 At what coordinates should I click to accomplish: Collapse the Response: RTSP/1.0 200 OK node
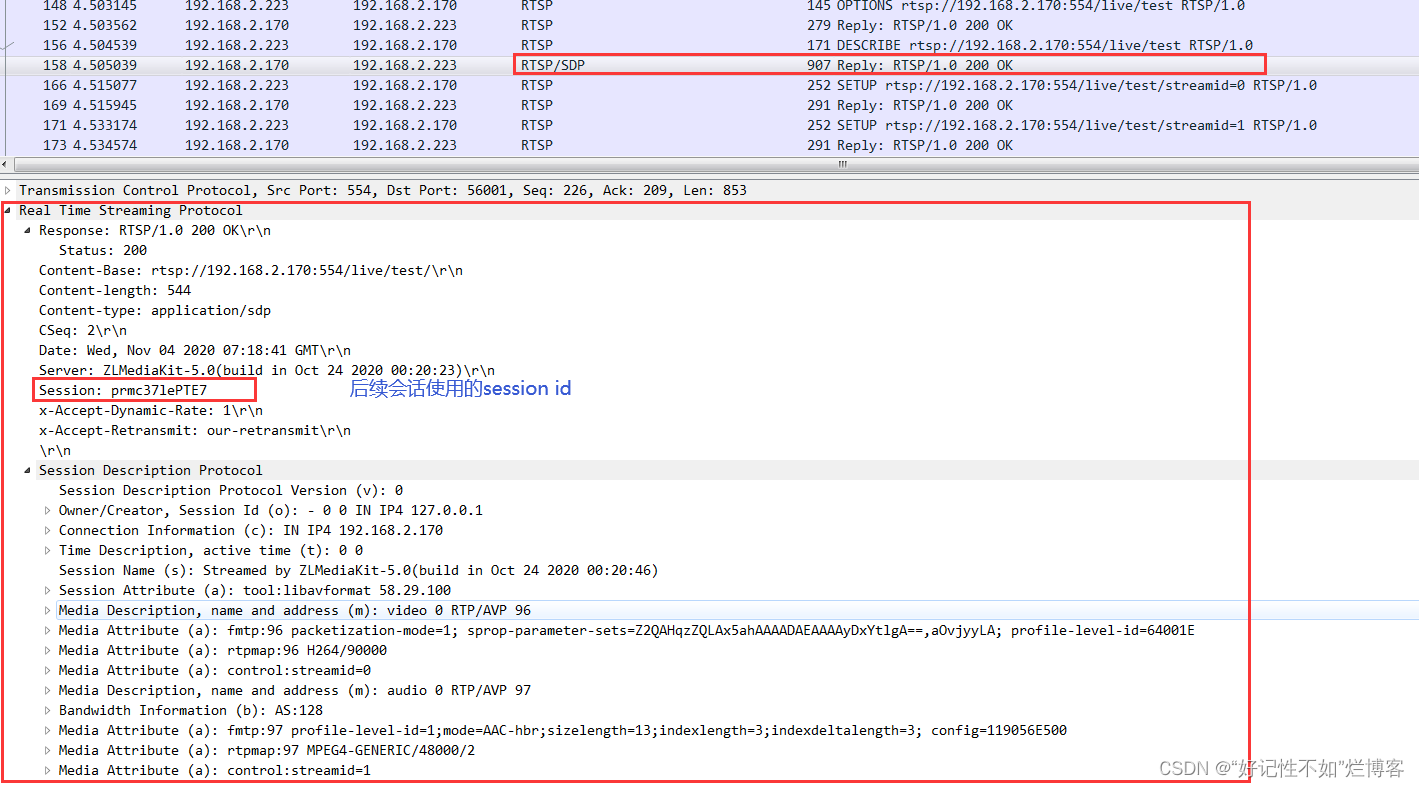(x=28, y=230)
